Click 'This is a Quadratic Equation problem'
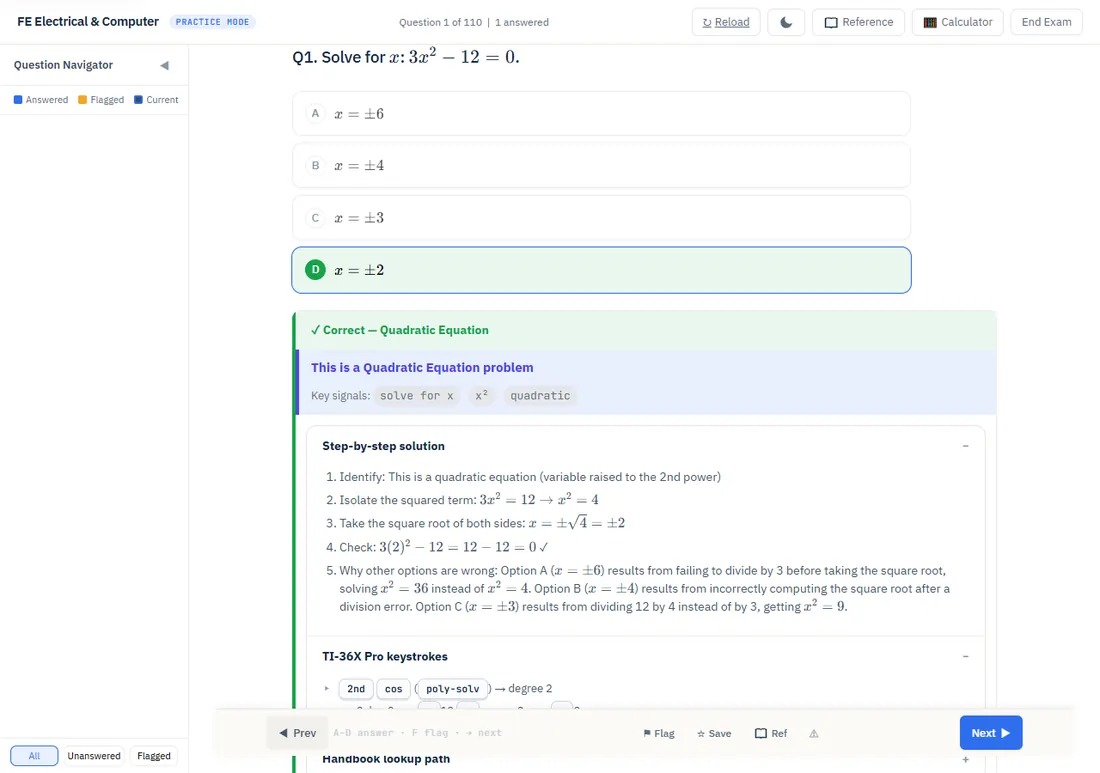 pyautogui.click(x=422, y=368)
